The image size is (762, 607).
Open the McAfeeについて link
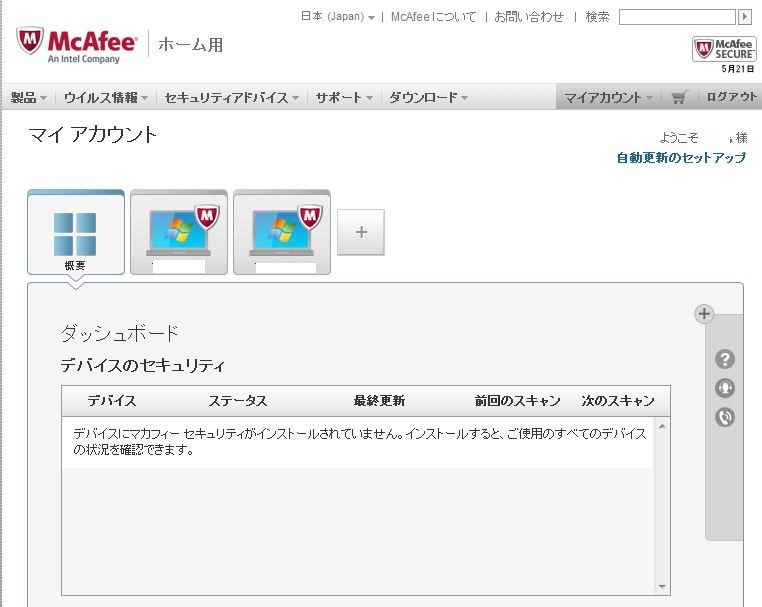[433, 17]
